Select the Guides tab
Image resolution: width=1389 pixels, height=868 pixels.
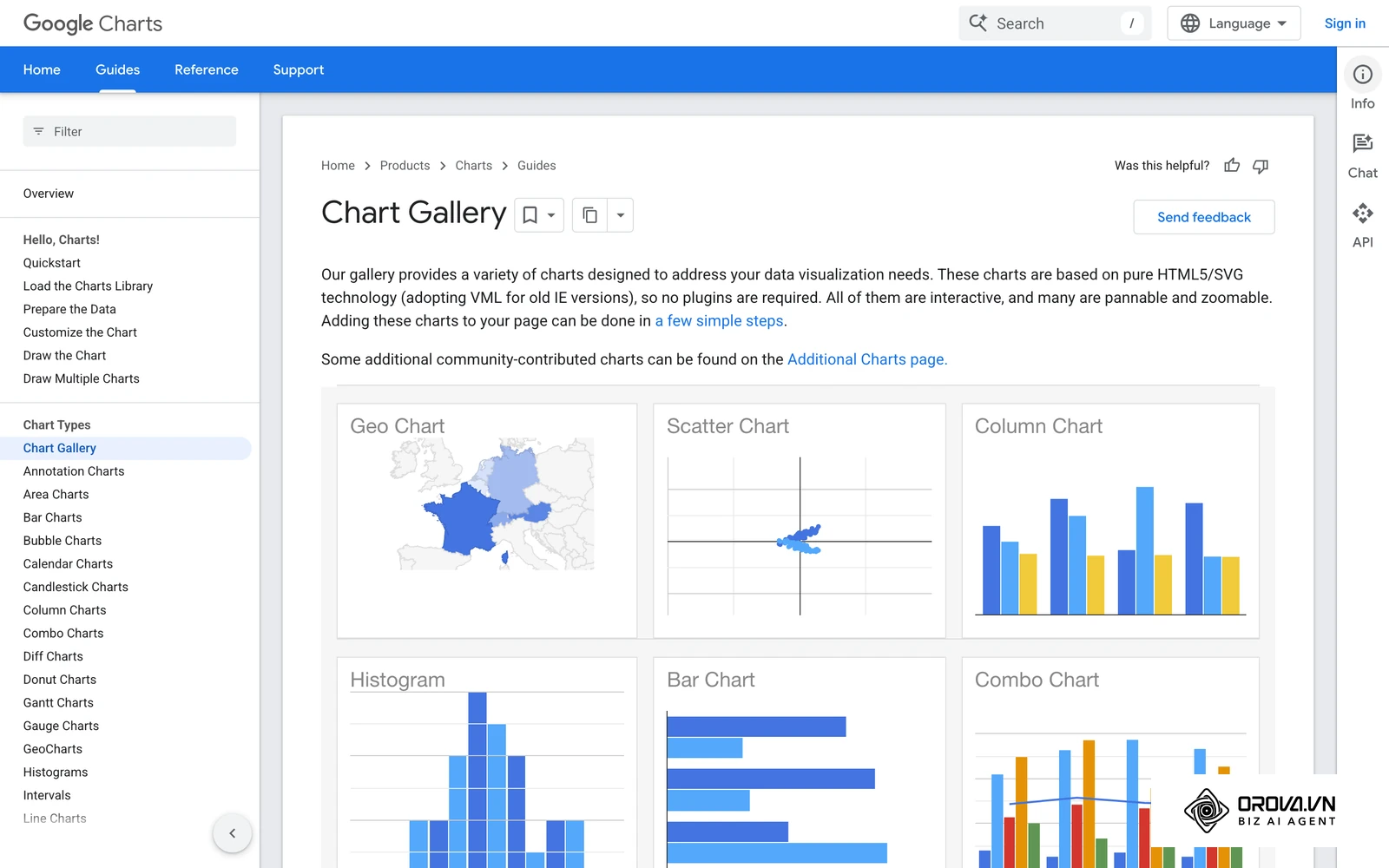click(117, 69)
